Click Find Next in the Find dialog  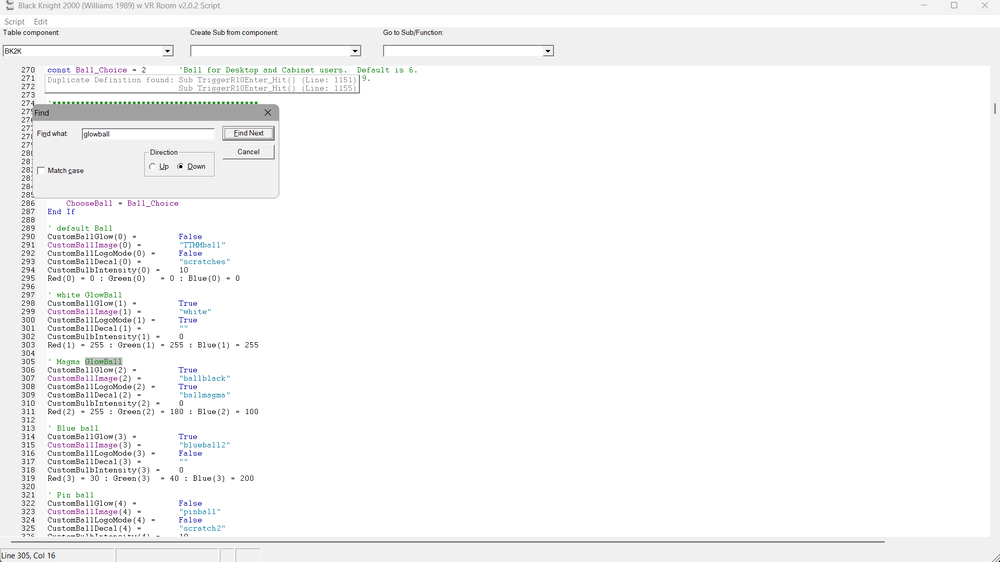click(248, 133)
